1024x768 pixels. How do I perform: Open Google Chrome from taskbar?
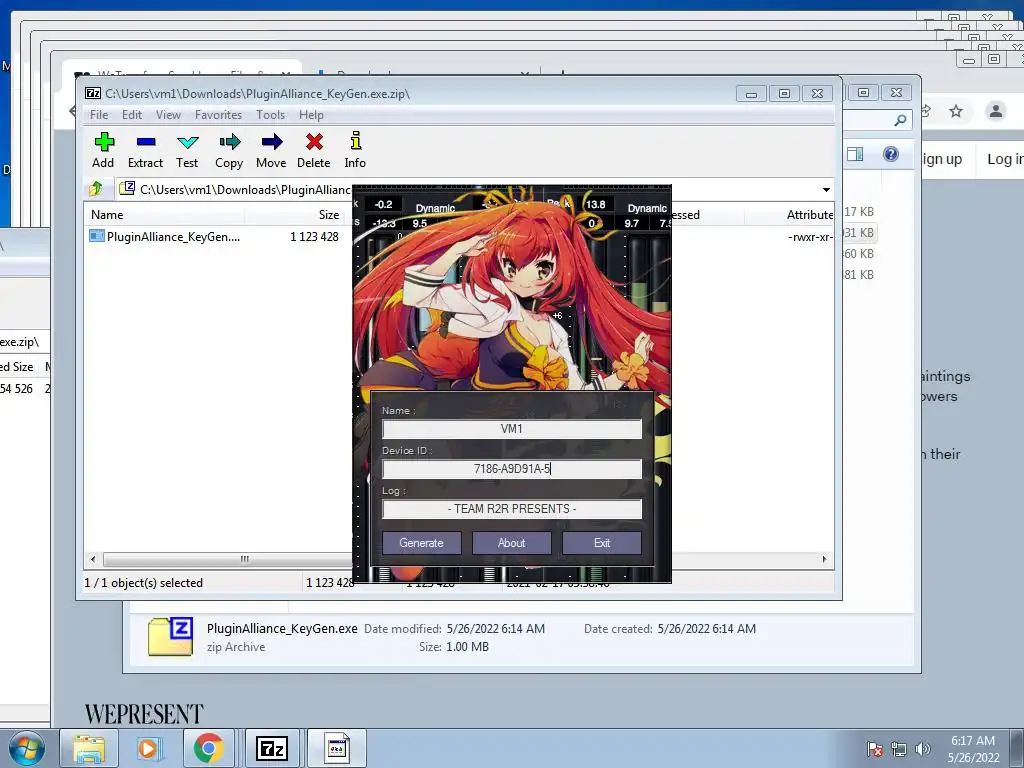point(208,748)
